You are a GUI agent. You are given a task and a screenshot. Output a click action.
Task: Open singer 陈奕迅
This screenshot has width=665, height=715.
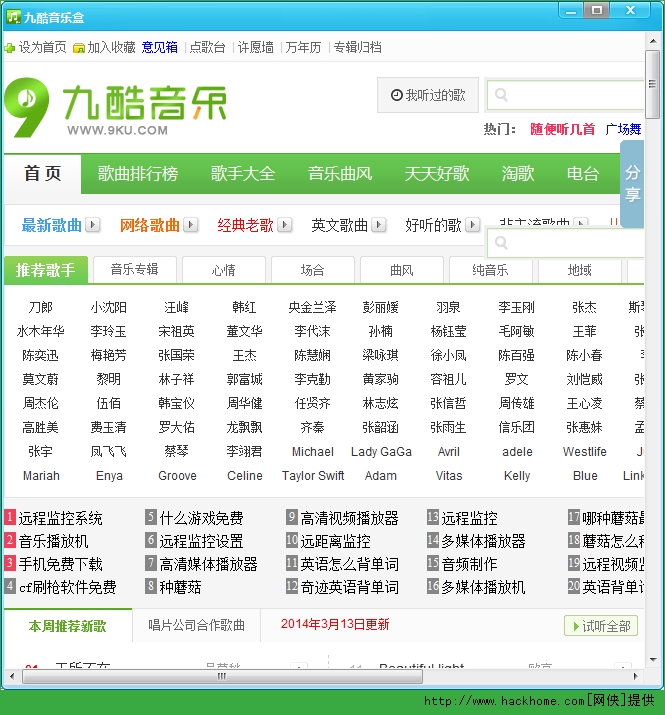(41, 355)
